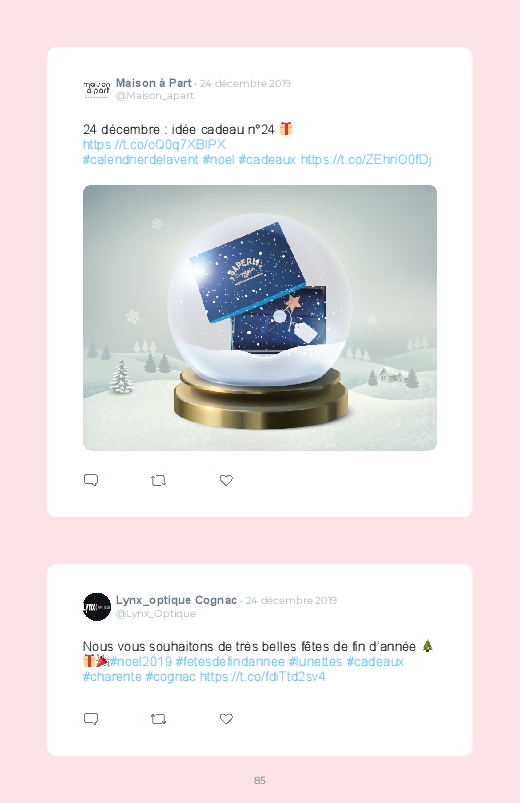Screen dimensions: 520x803
Task: Open link https://t.co/cQ0q7XBIPX
Action: (154, 144)
